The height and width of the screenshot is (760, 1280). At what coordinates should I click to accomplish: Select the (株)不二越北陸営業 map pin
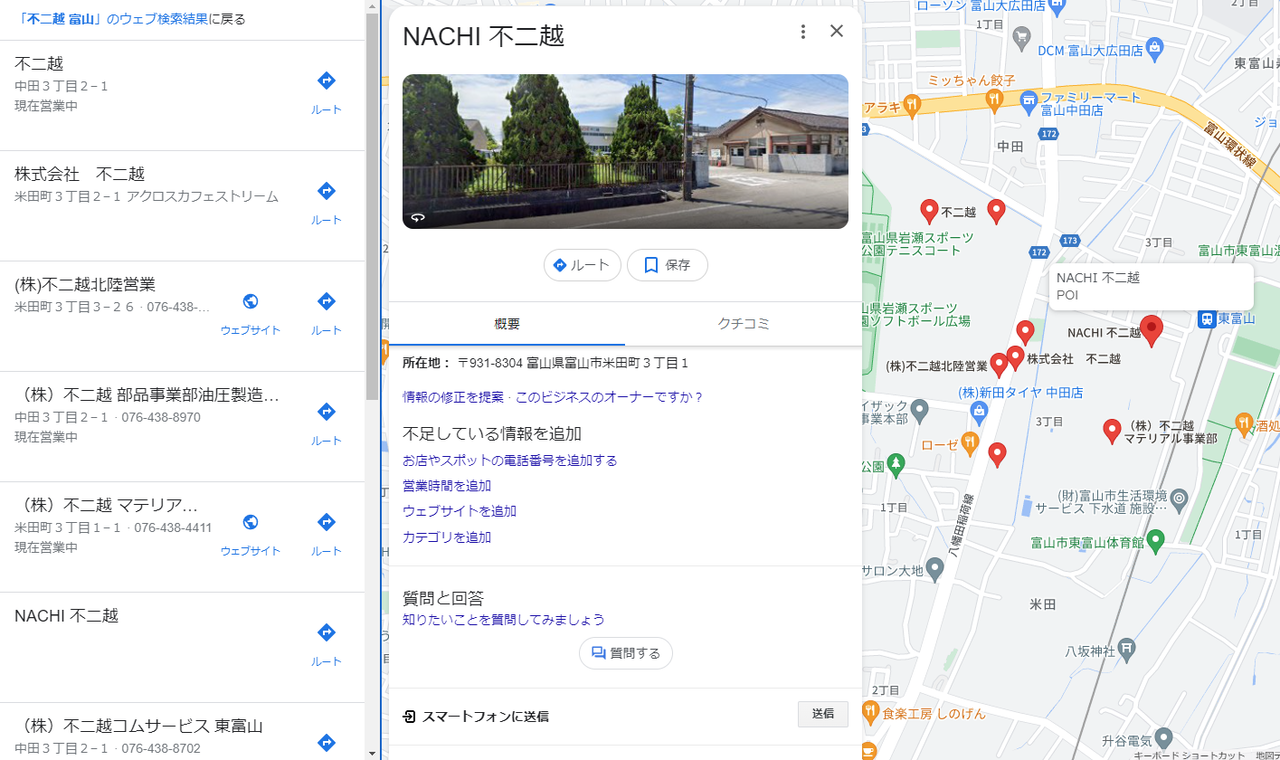(998, 365)
